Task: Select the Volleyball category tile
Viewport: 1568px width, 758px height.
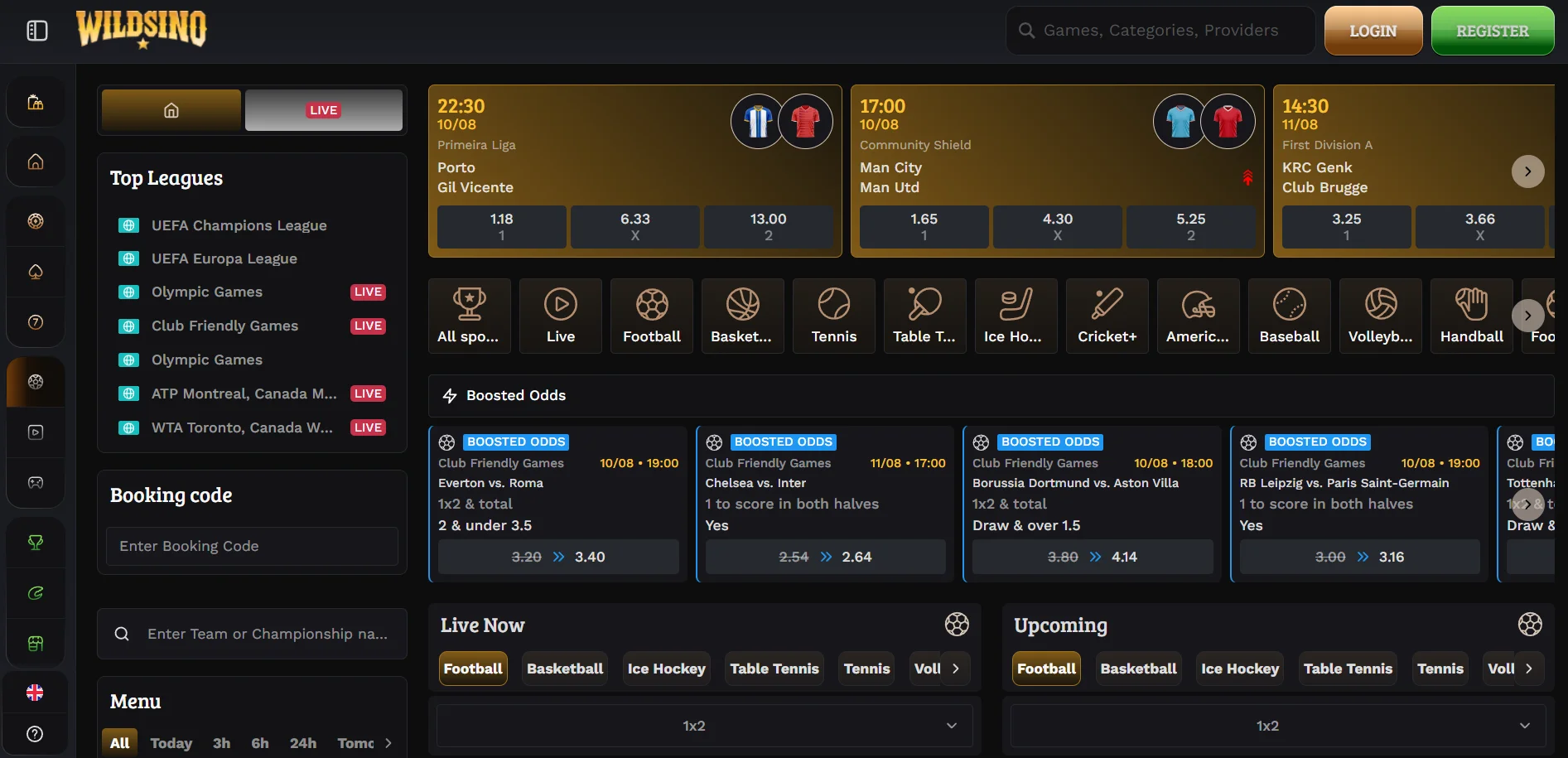Action: tap(1380, 316)
